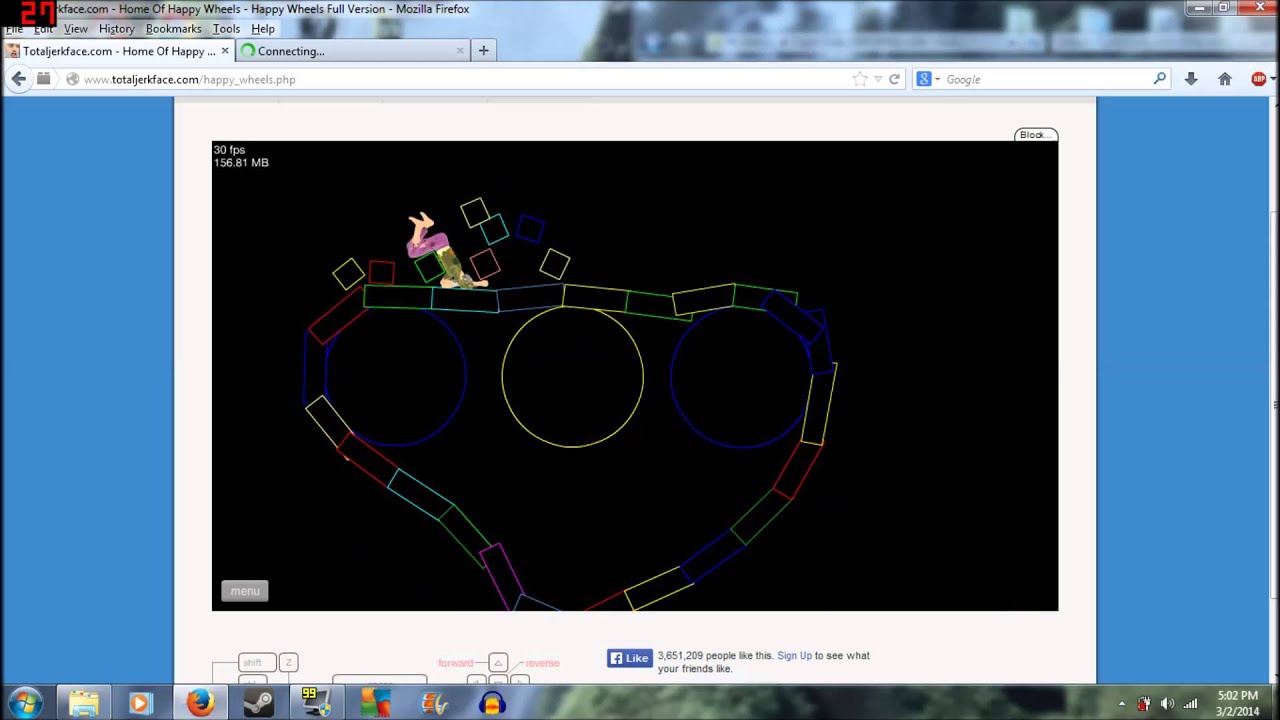This screenshot has height=720, width=1280.
Task: Open Windows Media Player from taskbar
Action: point(140,703)
